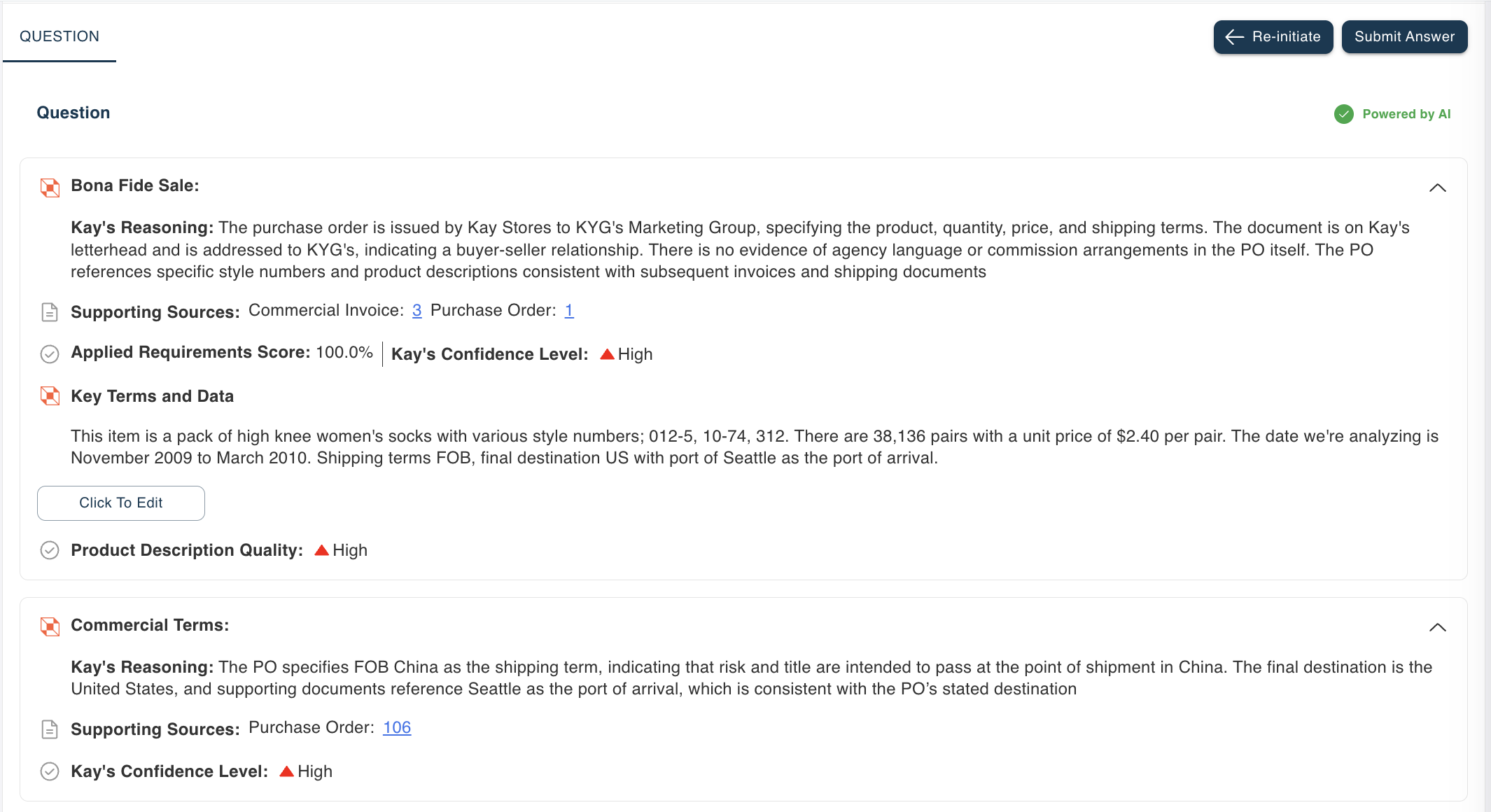The width and height of the screenshot is (1491, 812).
Task: Click the Key Terms and Data icon
Action: [50, 396]
